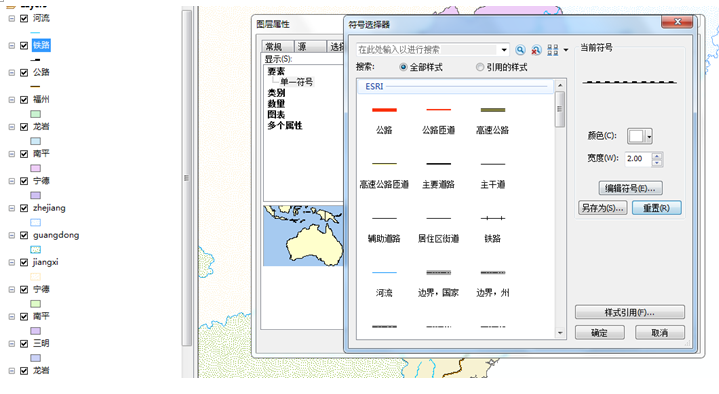
Task: Decrease width using the spinner down arrow
Action: tap(657, 162)
